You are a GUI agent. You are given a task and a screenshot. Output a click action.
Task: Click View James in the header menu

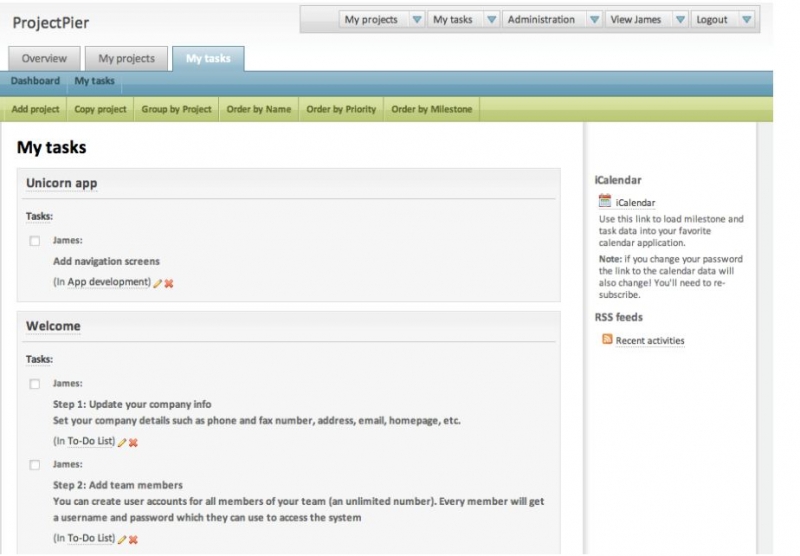point(636,19)
